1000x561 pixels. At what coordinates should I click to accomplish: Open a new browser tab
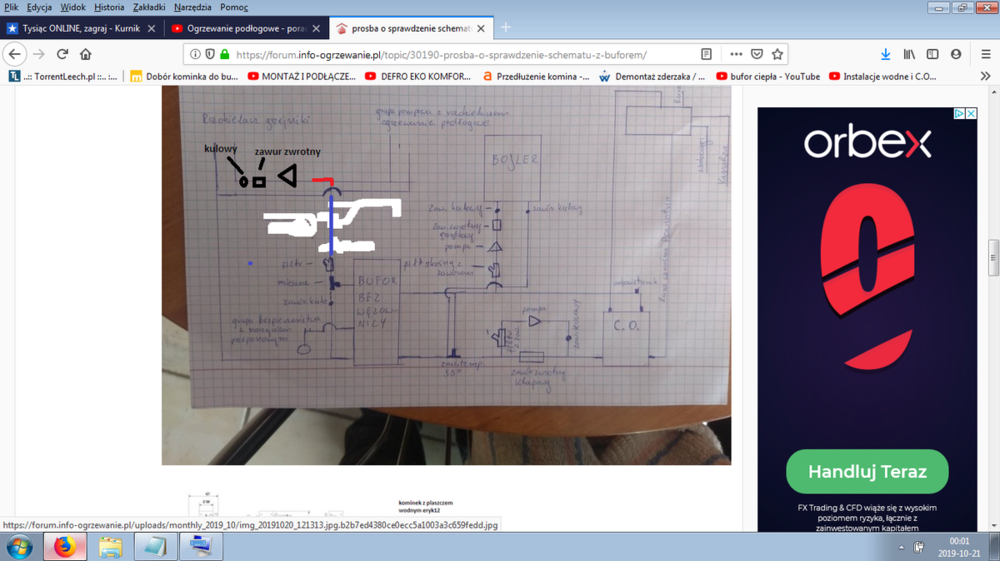point(506,28)
